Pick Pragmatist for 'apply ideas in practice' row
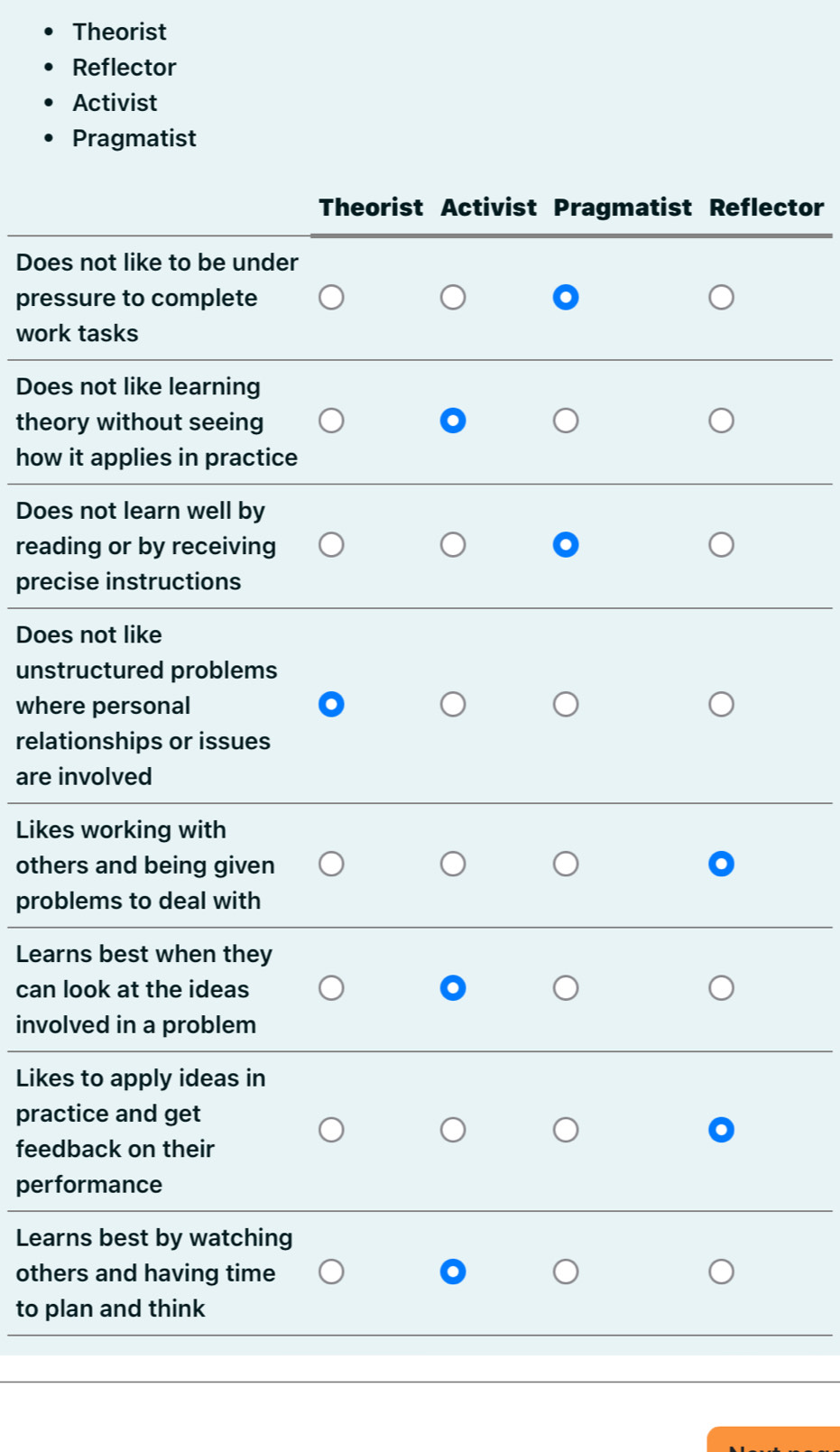840x1452 pixels. tap(566, 1130)
